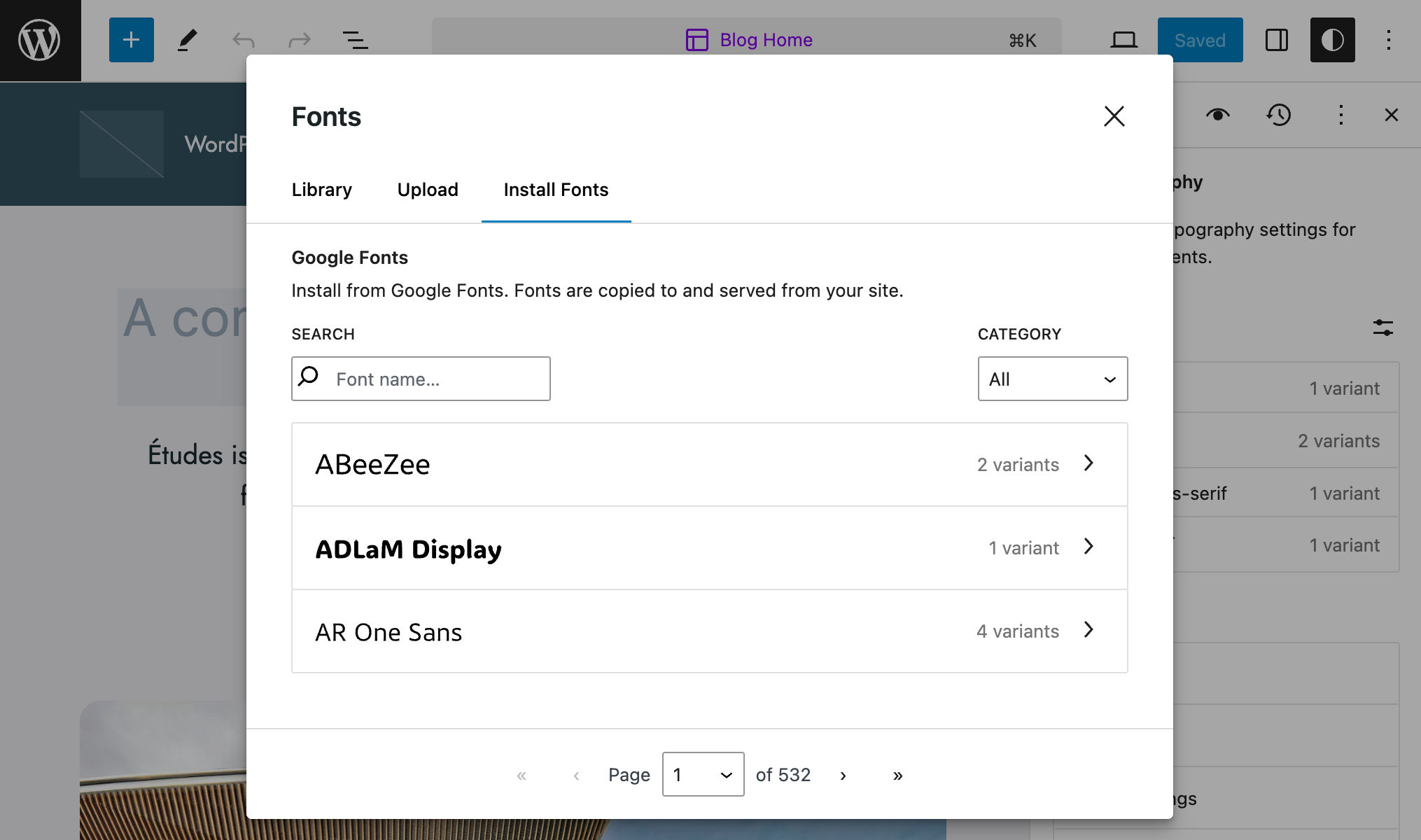This screenshot has width=1421, height=840.
Task: Open the Document Overview list view
Action: [356, 40]
